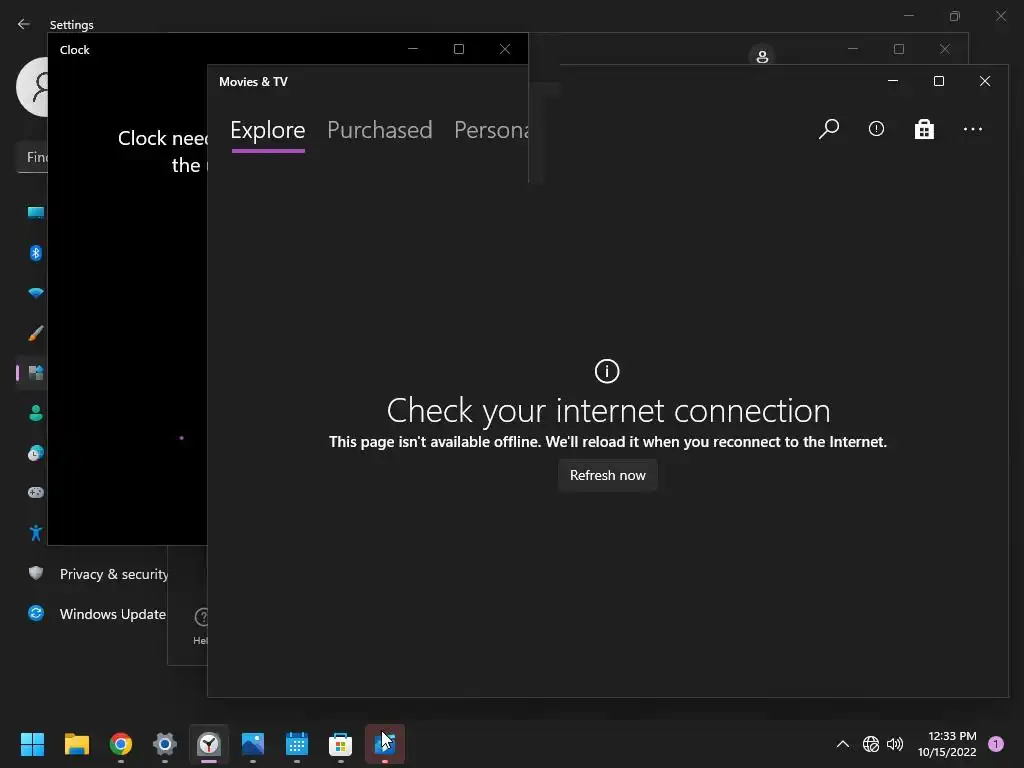Select the Bluetooth icon in Settings sidebar

point(36,253)
